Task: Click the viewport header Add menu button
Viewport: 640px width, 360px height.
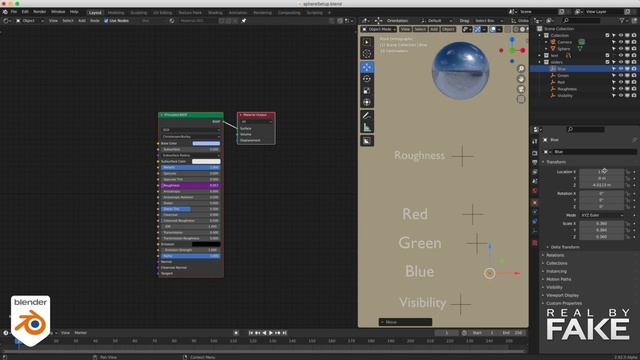Action: (x=434, y=29)
